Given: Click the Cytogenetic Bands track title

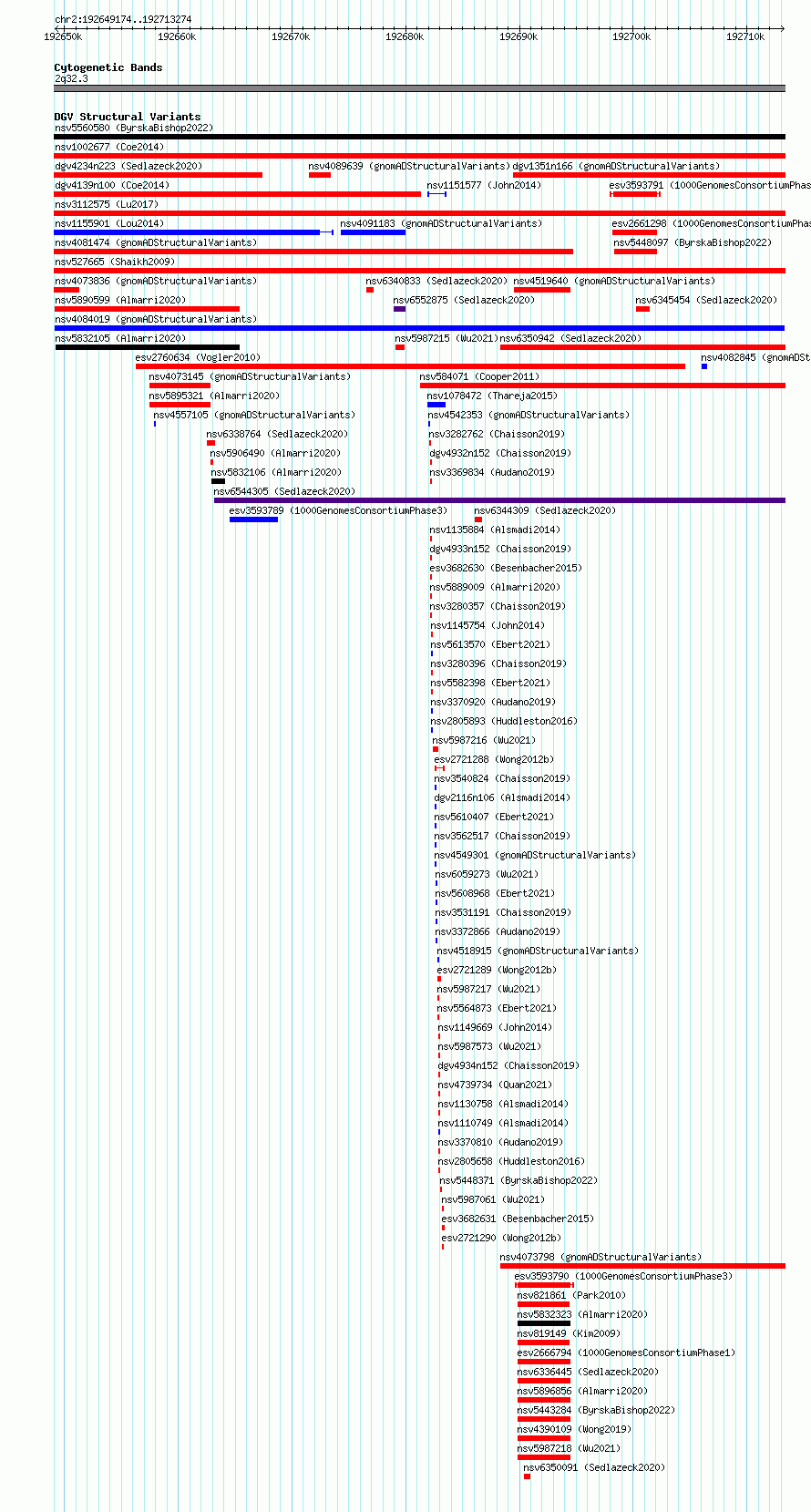Looking at the screenshot, I should coord(108,67).
